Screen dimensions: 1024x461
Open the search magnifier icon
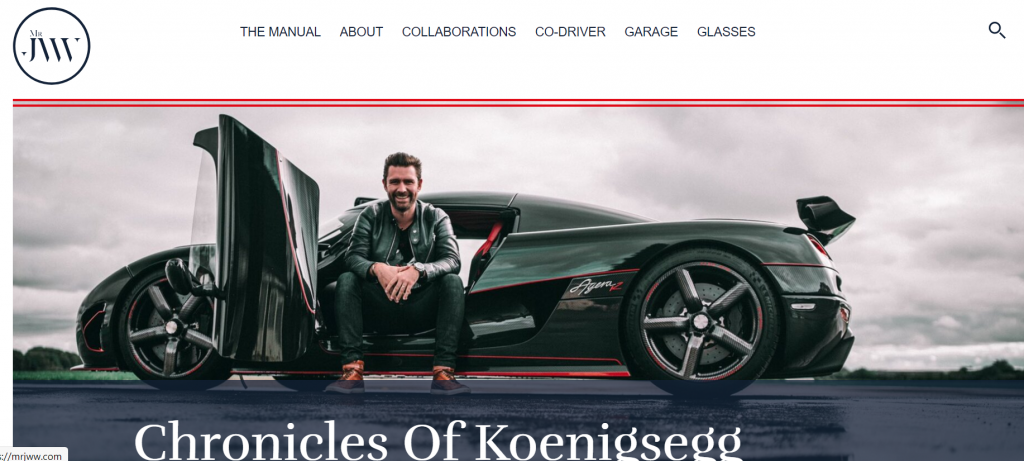coord(997,30)
